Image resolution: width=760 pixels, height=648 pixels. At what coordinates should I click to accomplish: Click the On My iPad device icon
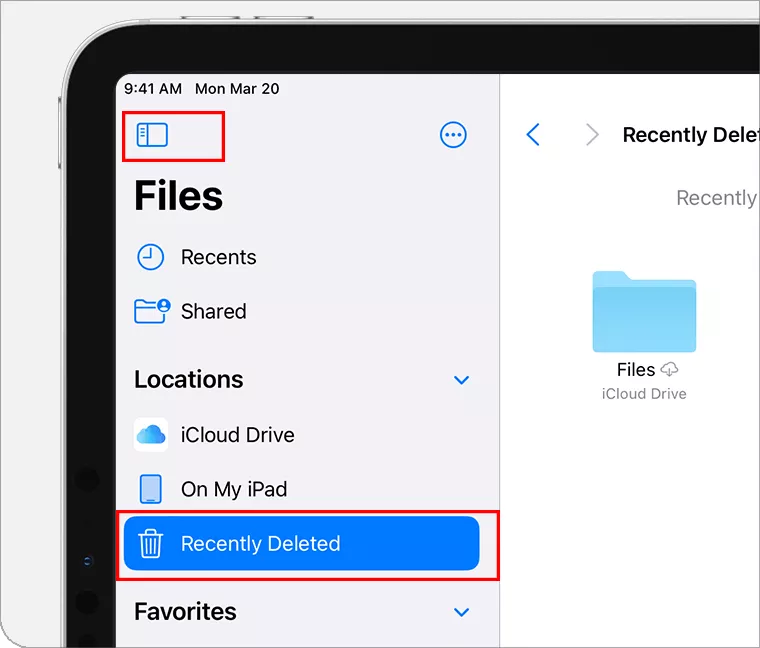tap(150, 489)
